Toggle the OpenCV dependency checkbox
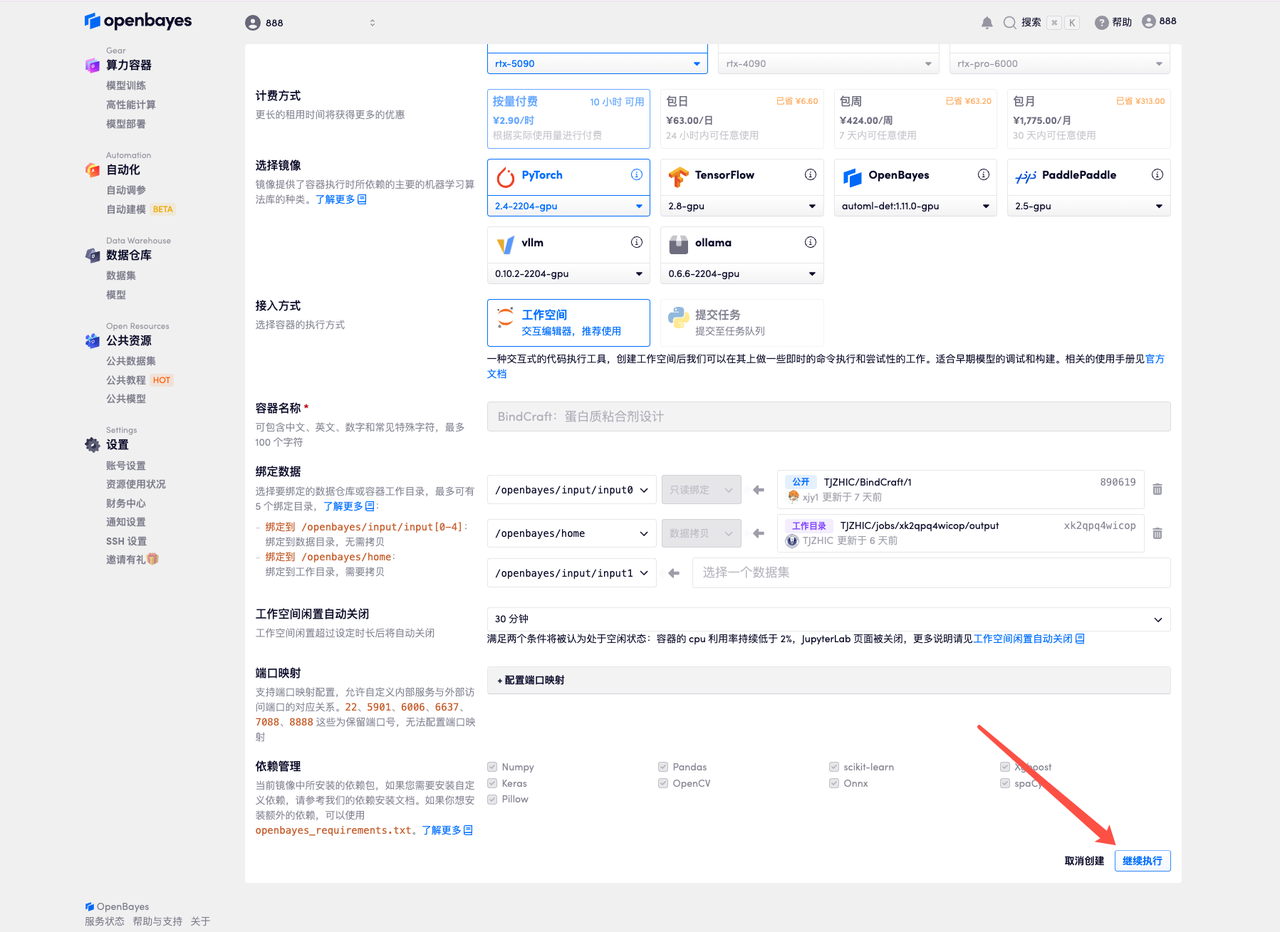This screenshot has height=932, width=1280. pos(662,783)
